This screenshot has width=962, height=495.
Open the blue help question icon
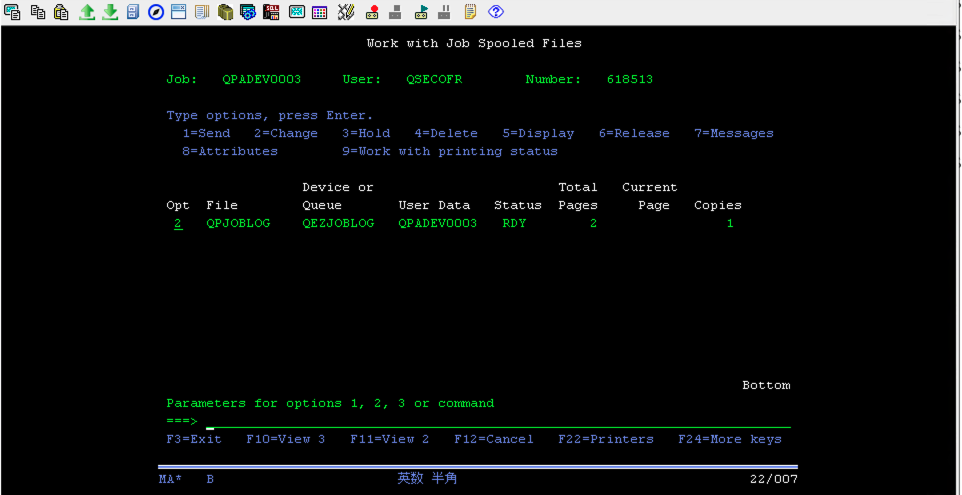tap(496, 11)
